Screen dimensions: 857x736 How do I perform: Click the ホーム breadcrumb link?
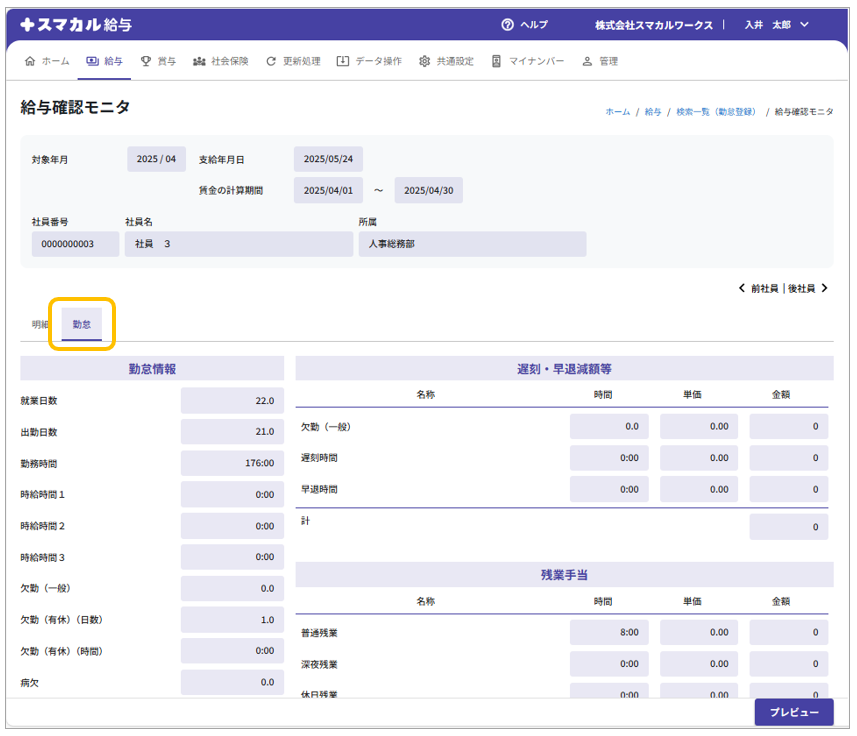617,112
